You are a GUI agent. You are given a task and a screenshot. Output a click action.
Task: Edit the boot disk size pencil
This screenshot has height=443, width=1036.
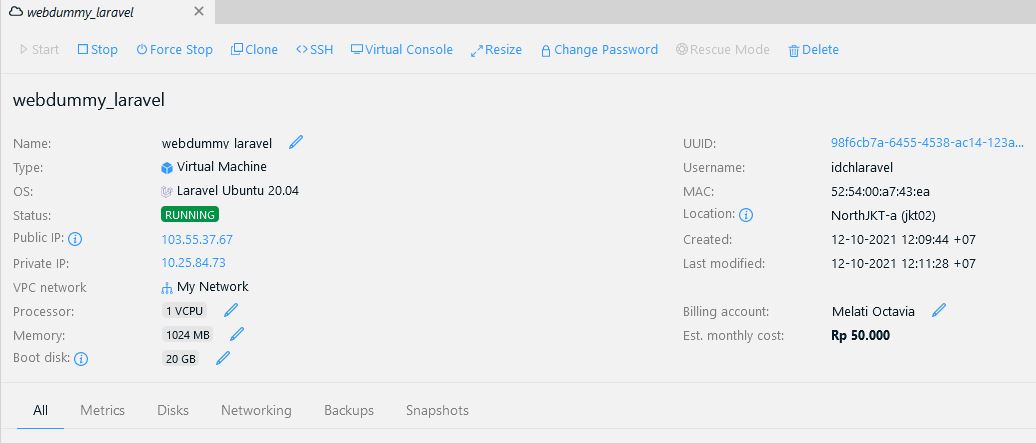(x=223, y=358)
